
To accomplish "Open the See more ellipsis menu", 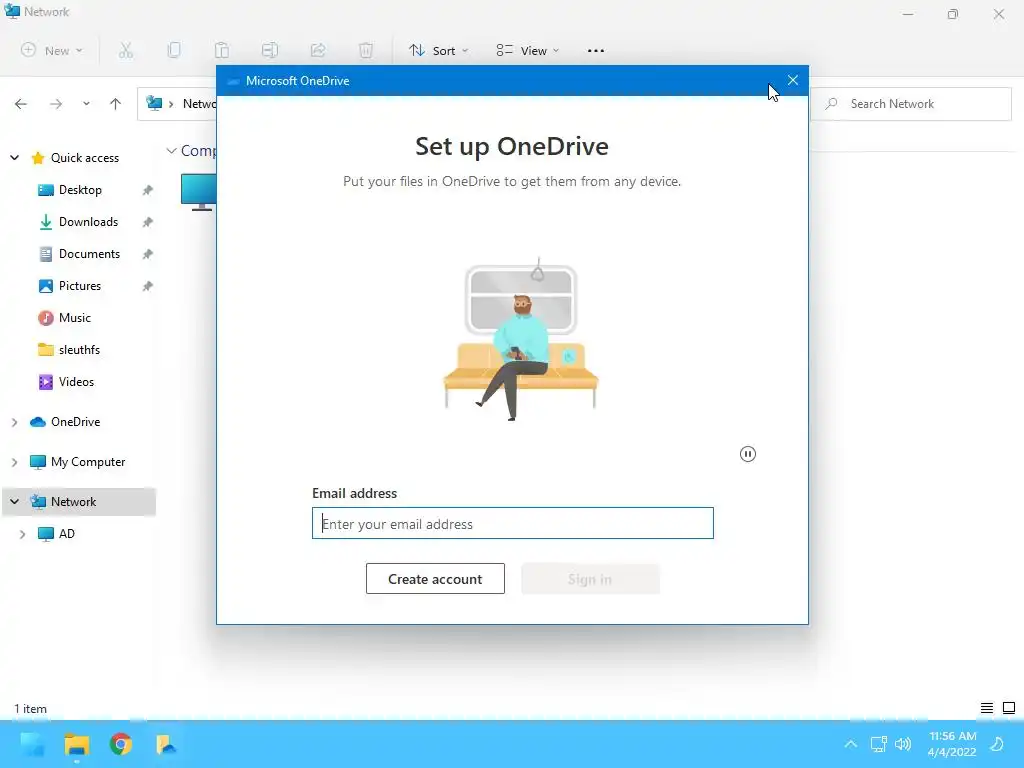I will (596, 50).
